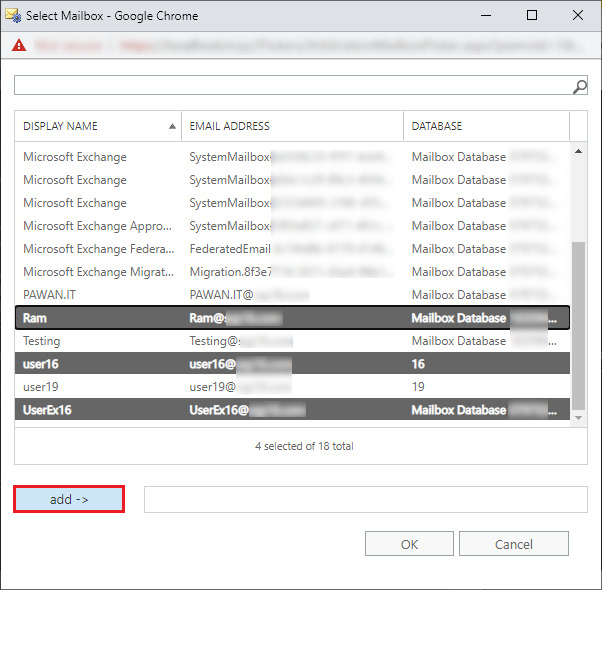The height and width of the screenshot is (661, 602).
Task: Sort by EMAIL ADDRESS column
Action: (292, 126)
